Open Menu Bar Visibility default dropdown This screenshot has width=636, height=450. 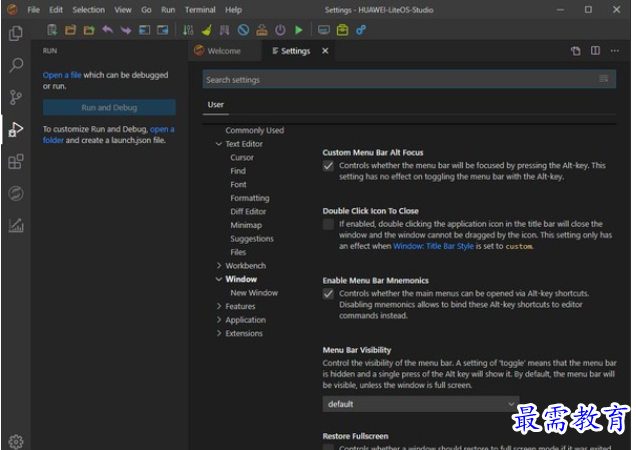[421, 404]
